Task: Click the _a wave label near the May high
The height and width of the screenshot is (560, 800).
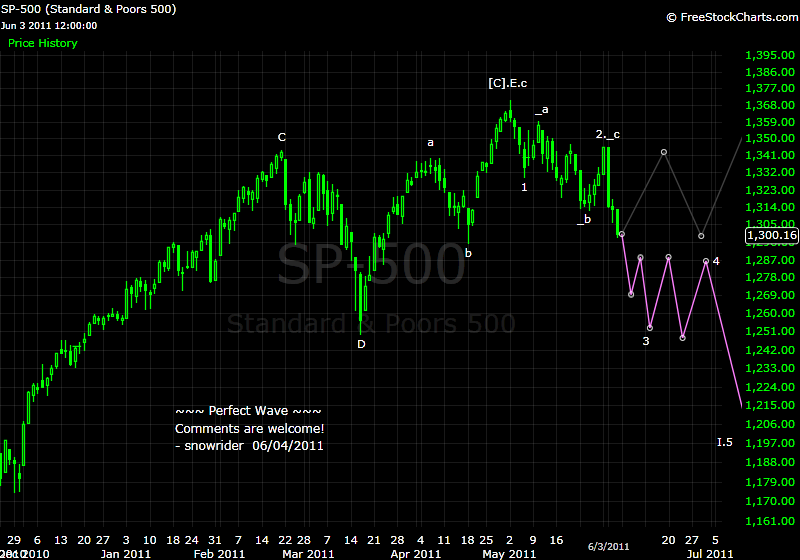Action: [542, 110]
